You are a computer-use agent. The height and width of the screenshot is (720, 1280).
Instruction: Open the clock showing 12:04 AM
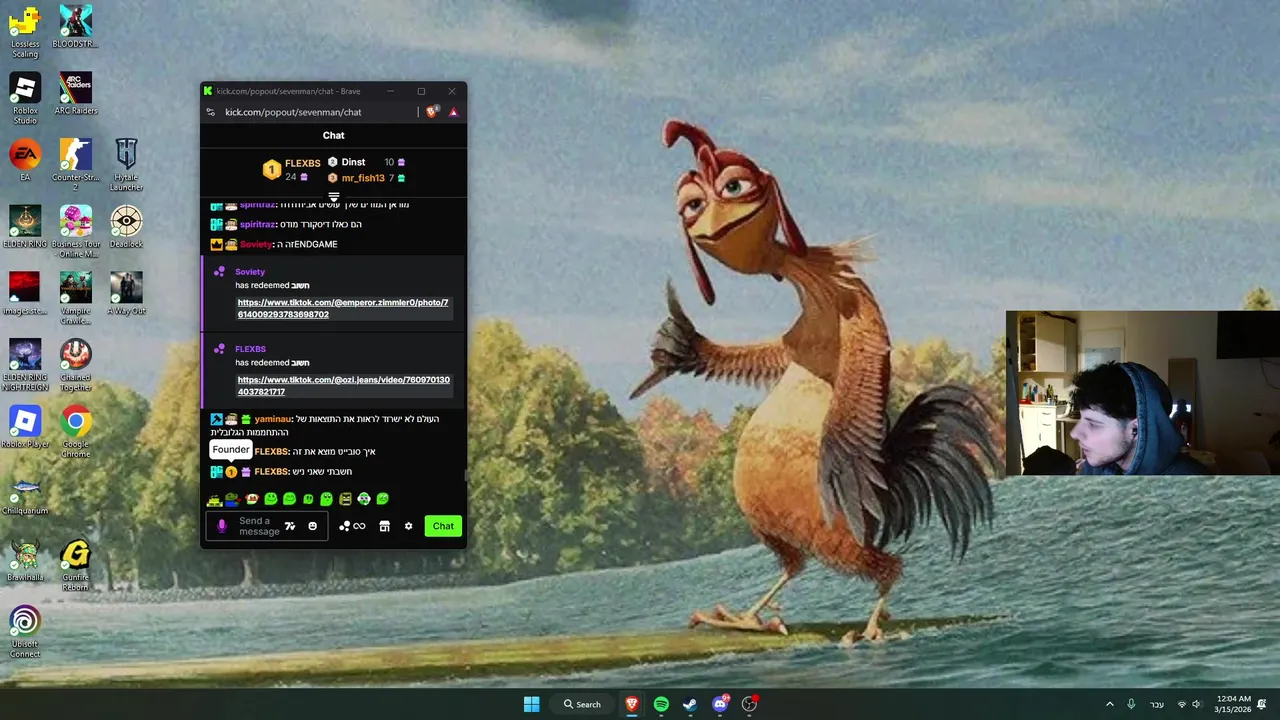(x=1233, y=704)
